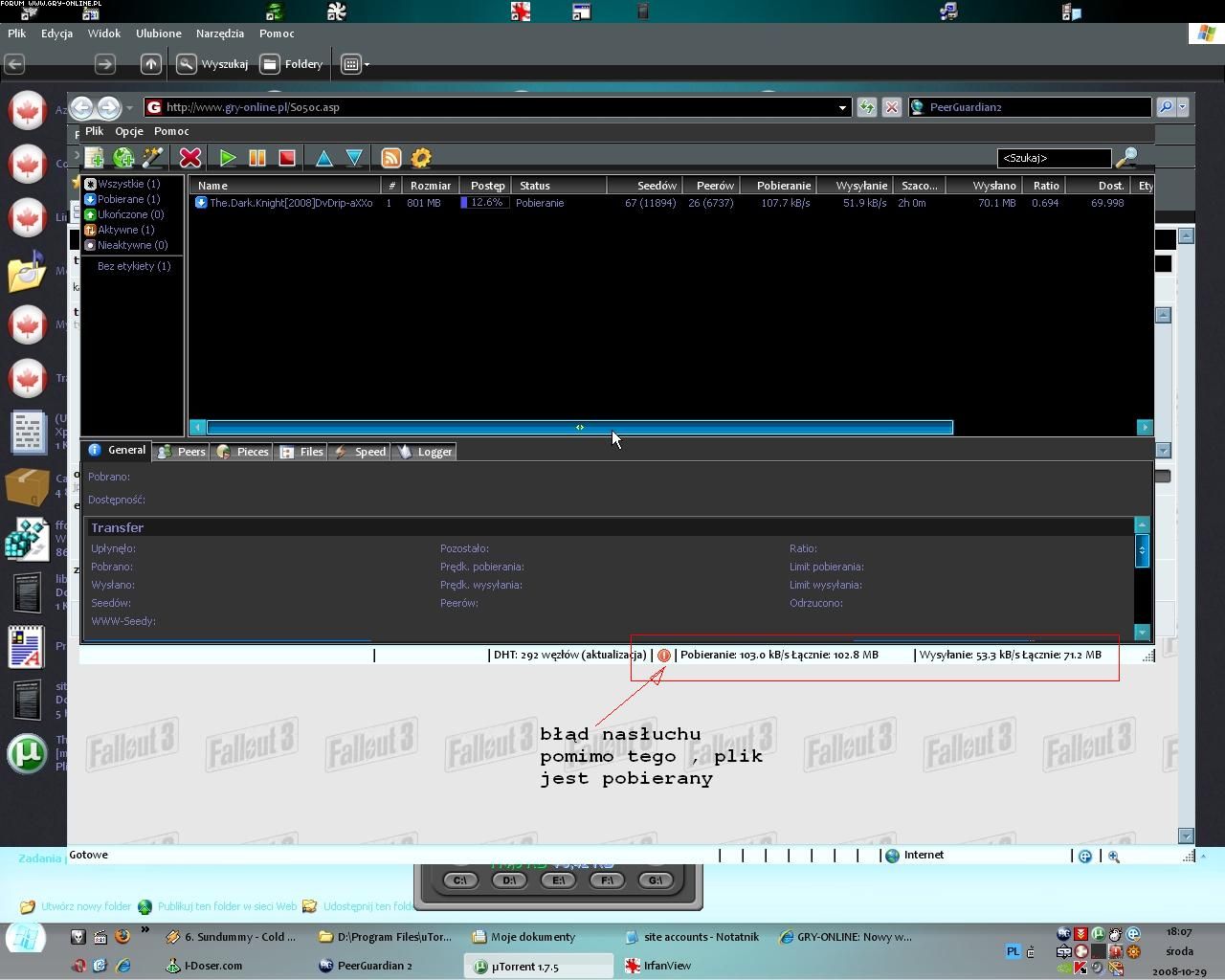Click the add torrent icon in µTorrent toolbar

point(95,158)
